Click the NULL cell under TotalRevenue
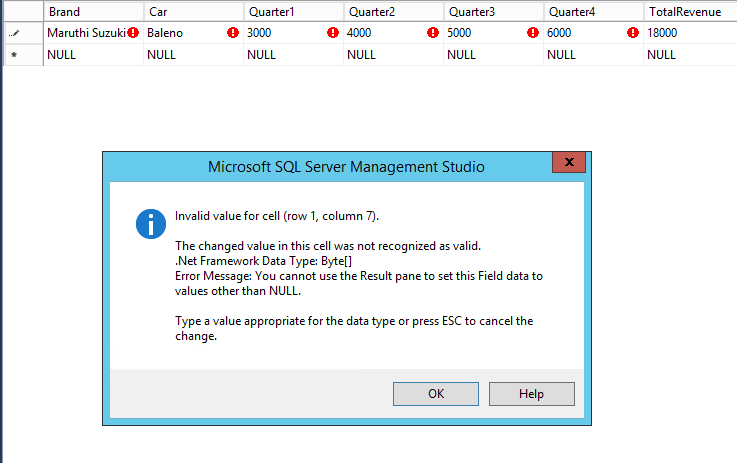This screenshot has height=463, width=737. [690, 55]
